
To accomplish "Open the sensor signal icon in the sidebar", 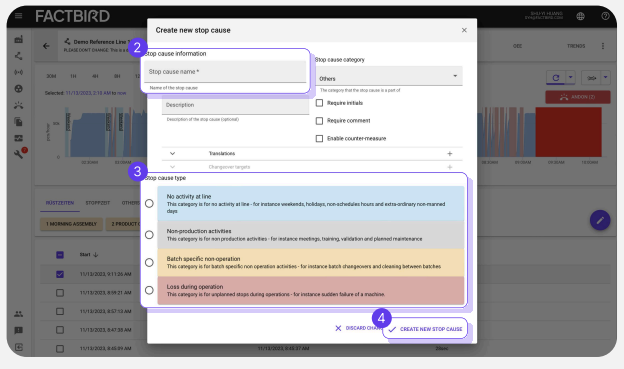I will [18, 72].
